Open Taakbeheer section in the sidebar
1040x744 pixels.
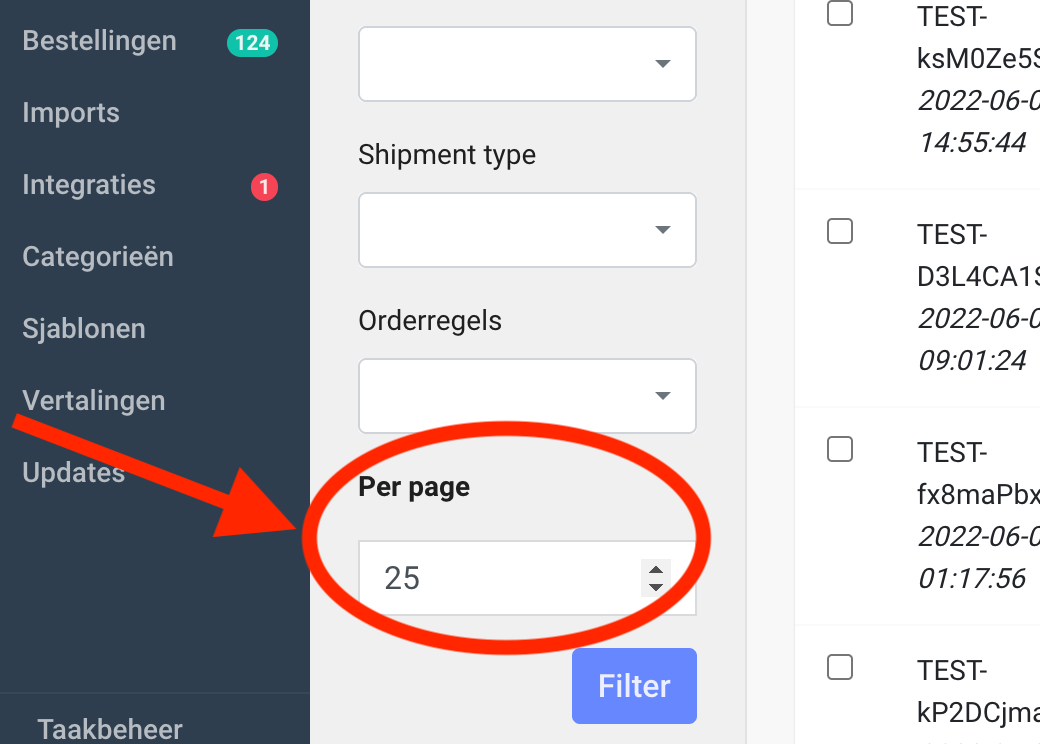(110, 729)
